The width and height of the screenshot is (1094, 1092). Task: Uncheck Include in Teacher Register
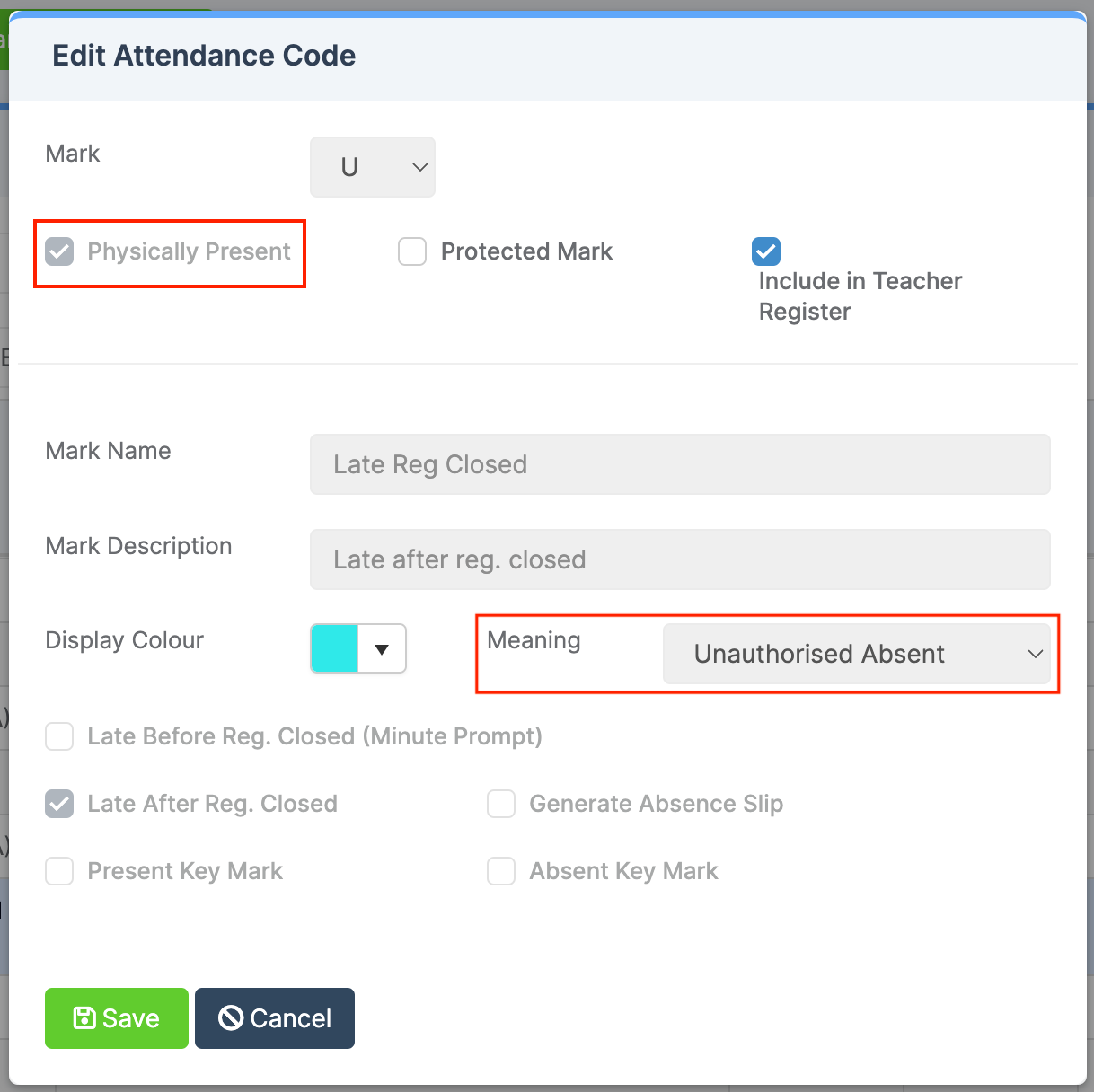(766, 251)
